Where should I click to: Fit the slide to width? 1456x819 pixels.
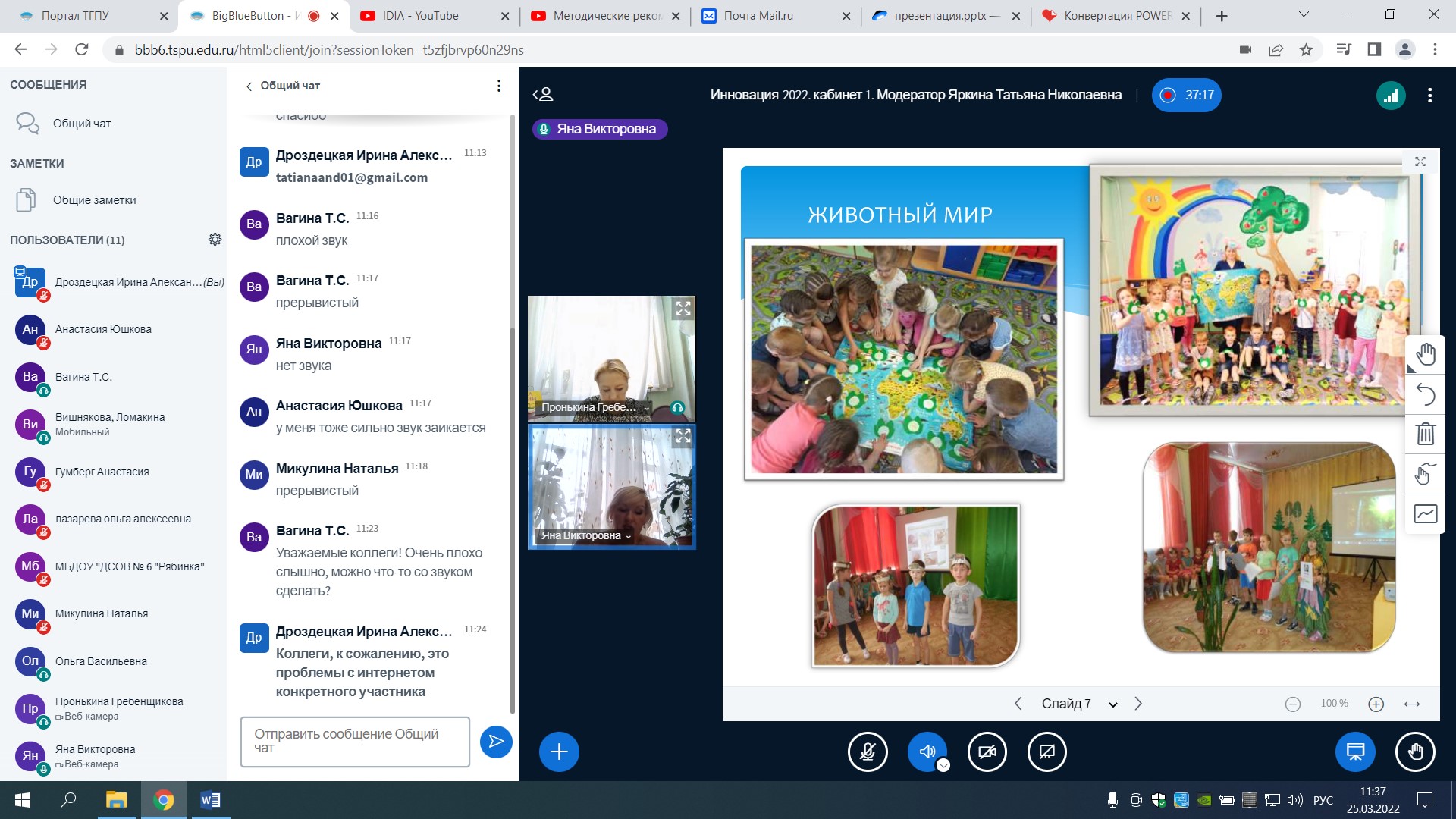(1412, 704)
